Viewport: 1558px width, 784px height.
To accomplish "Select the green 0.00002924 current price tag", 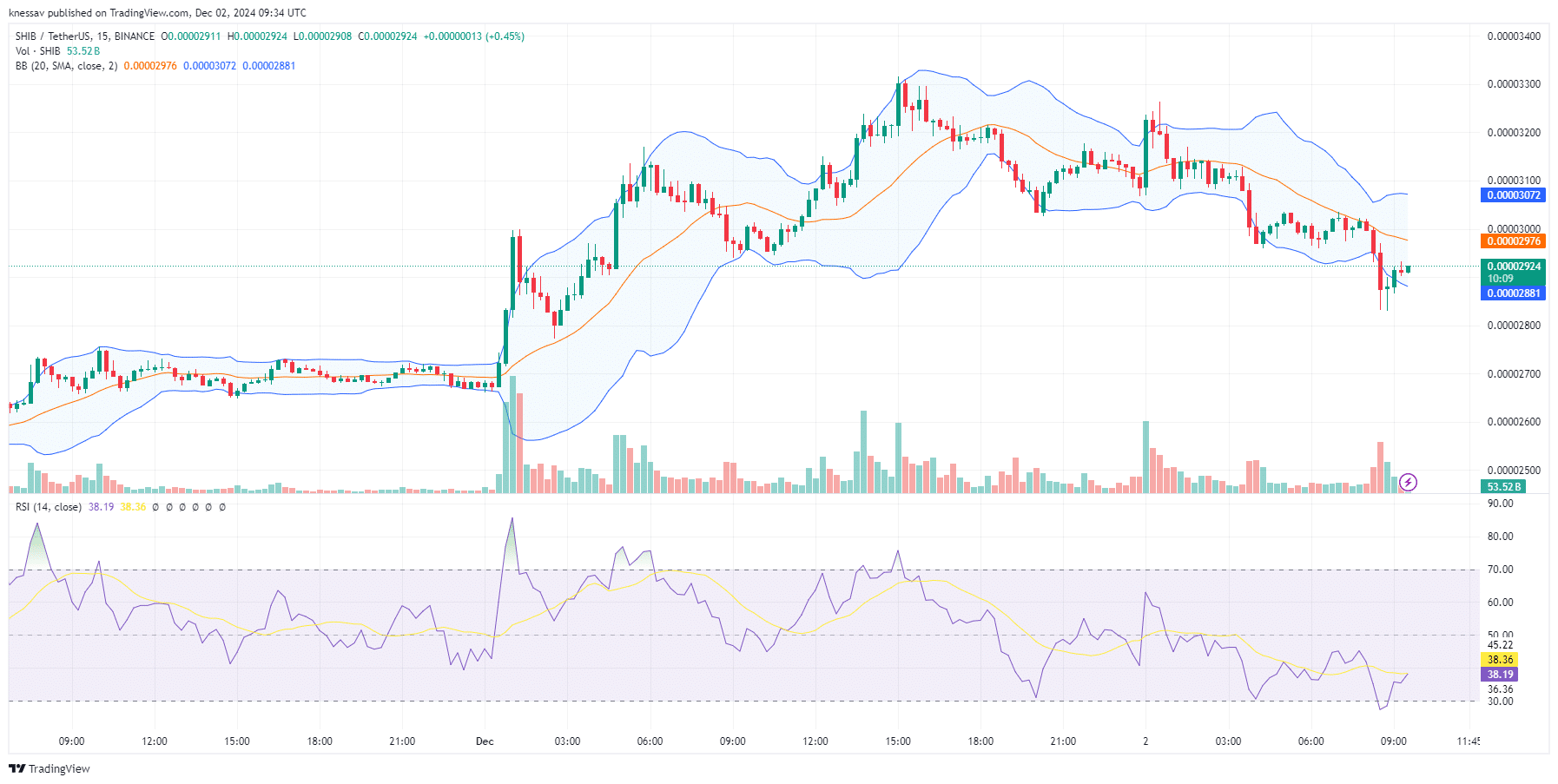I will click(1513, 272).
